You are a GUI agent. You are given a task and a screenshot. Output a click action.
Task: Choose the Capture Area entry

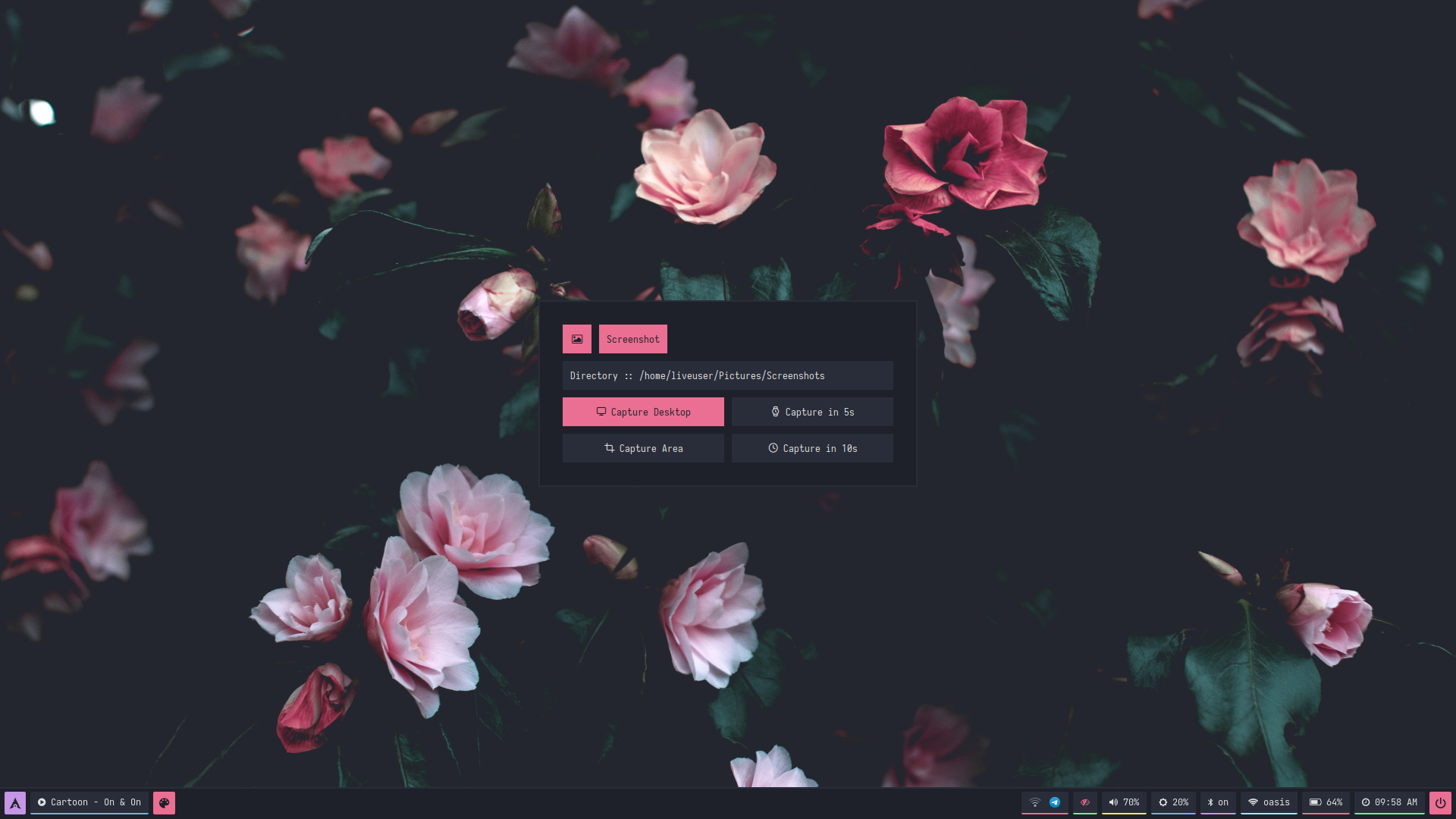point(643,448)
